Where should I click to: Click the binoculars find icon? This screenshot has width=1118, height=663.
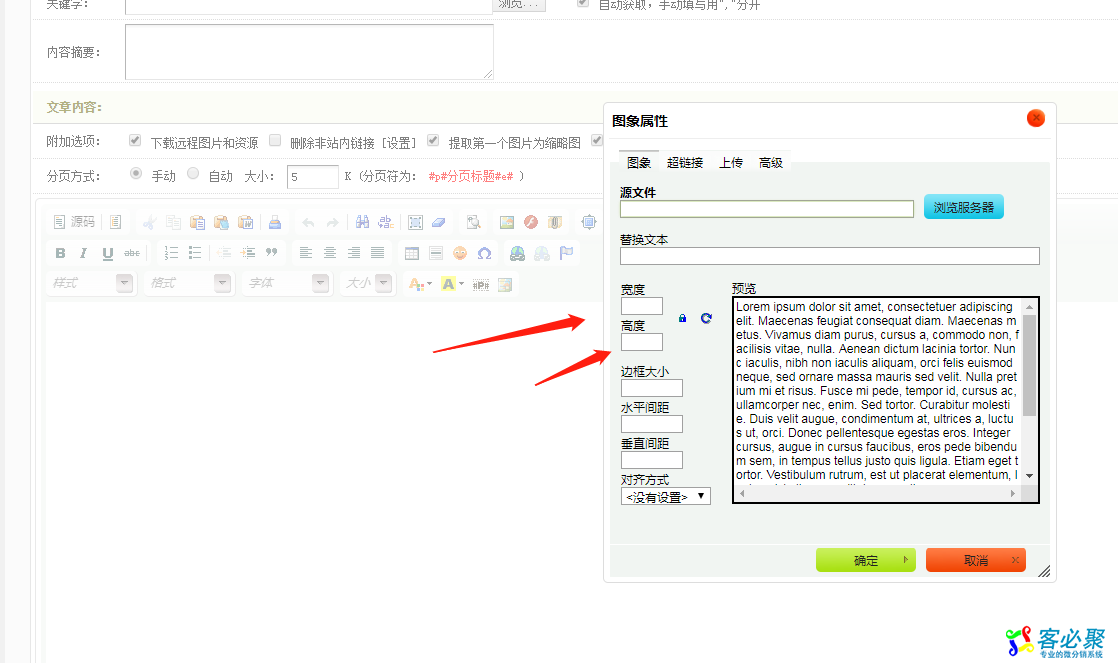(363, 222)
